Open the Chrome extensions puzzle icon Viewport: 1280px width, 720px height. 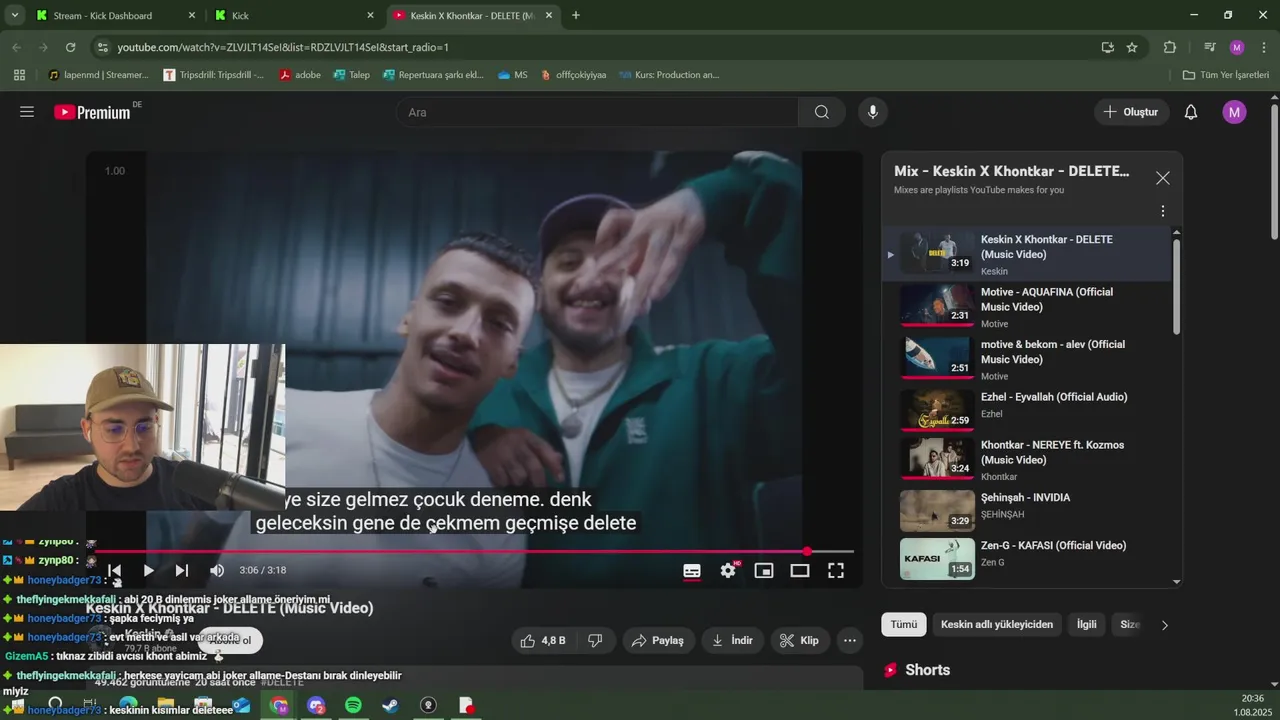pyautogui.click(x=1170, y=47)
